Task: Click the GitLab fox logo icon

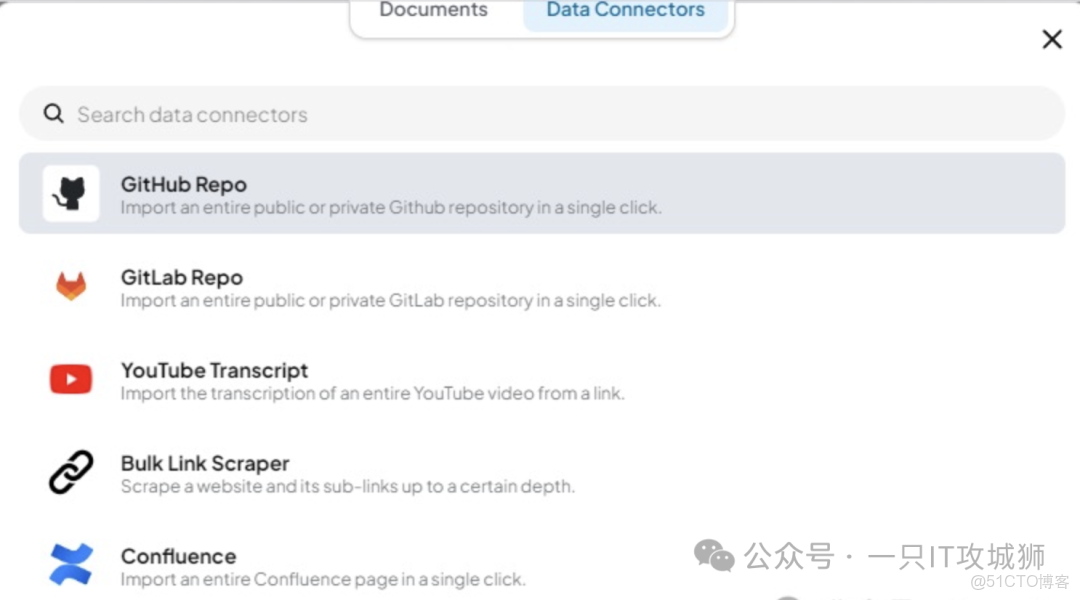Action: pyautogui.click(x=70, y=287)
